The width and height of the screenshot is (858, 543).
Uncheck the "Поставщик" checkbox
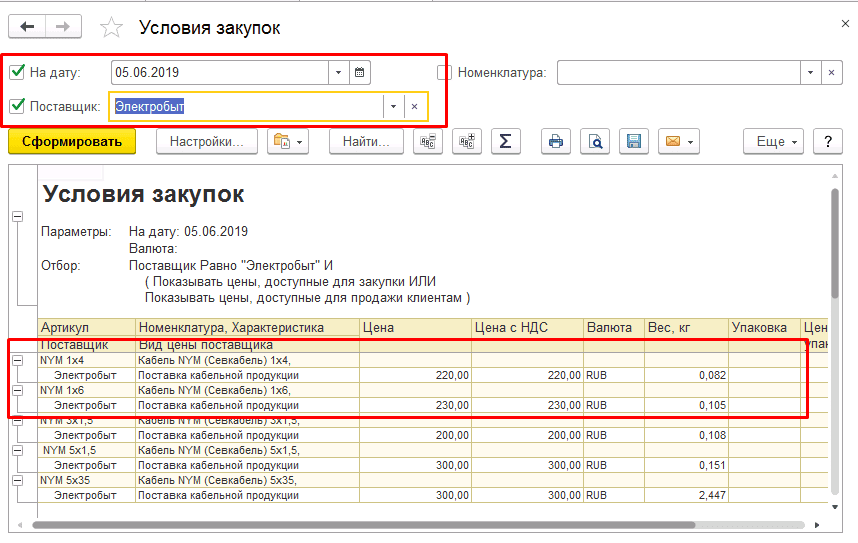17,106
